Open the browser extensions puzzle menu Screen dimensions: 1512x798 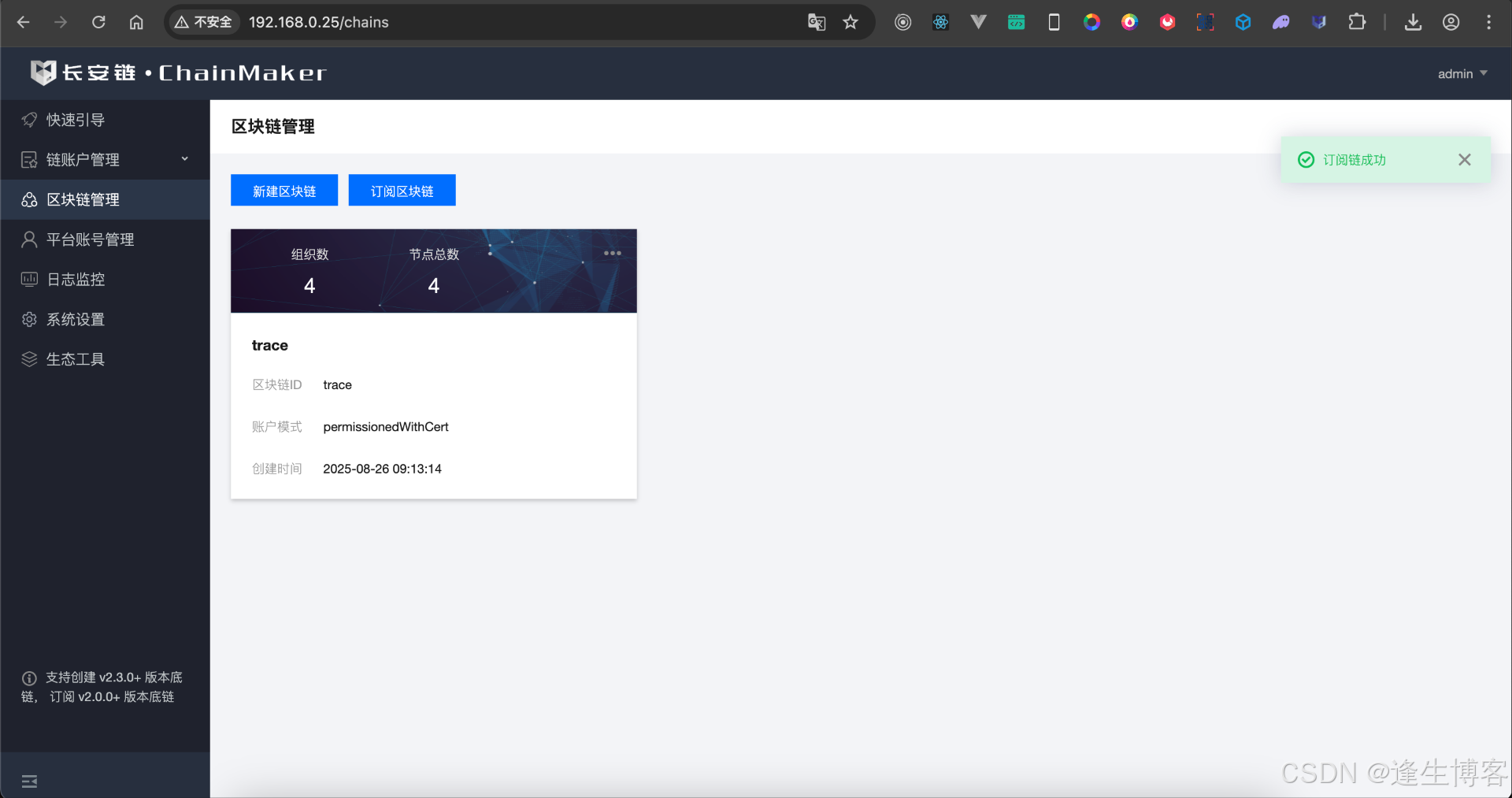point(1357,22)
